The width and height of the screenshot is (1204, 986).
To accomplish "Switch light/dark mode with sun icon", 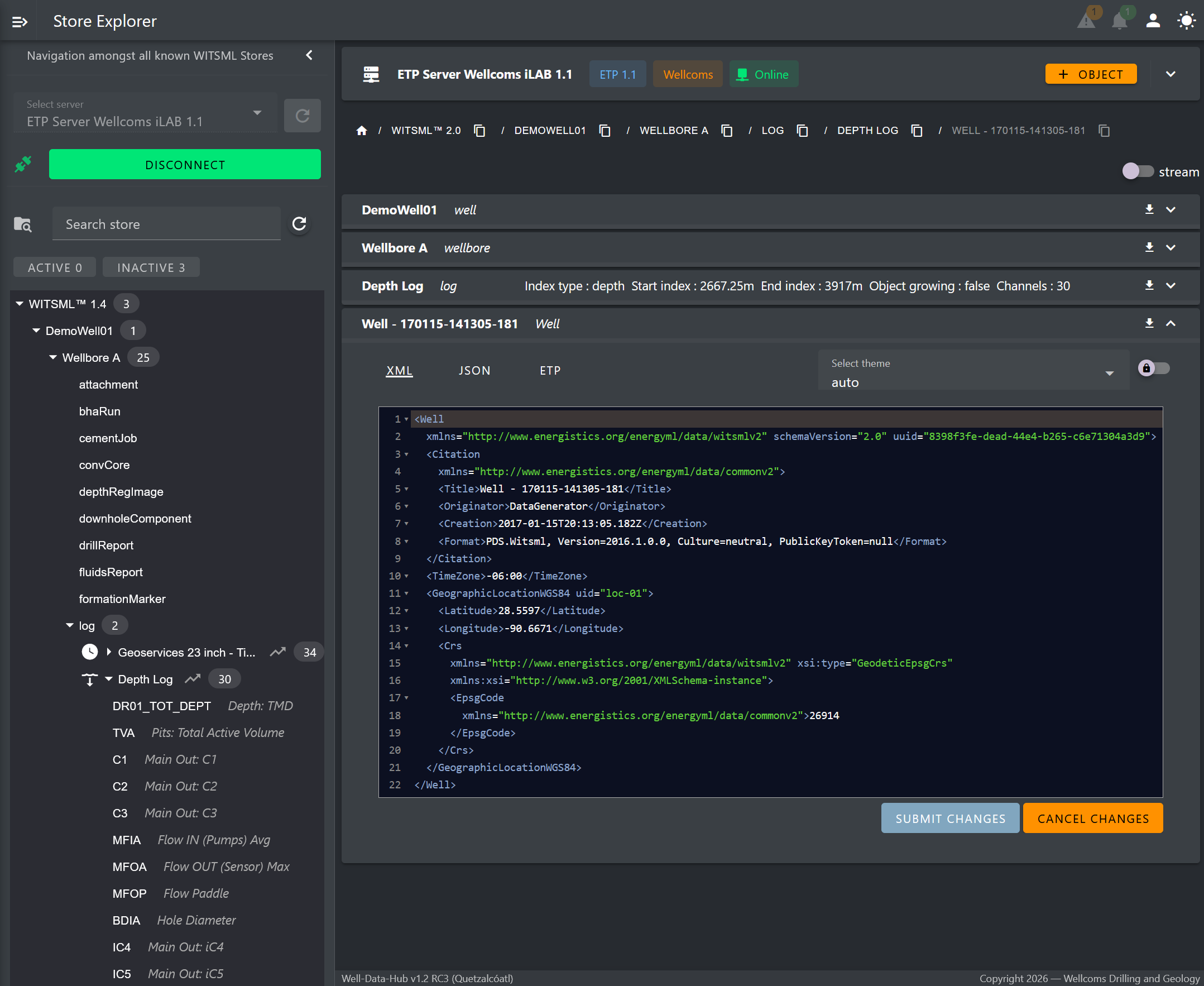I will (1186, 21).
